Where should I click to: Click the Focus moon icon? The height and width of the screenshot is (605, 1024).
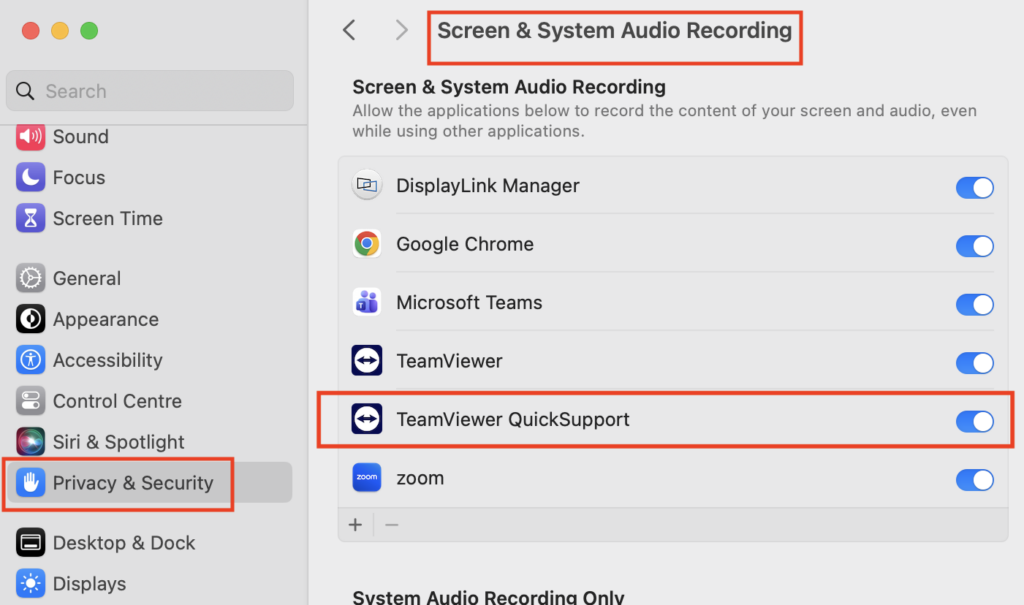pos(31,178)
